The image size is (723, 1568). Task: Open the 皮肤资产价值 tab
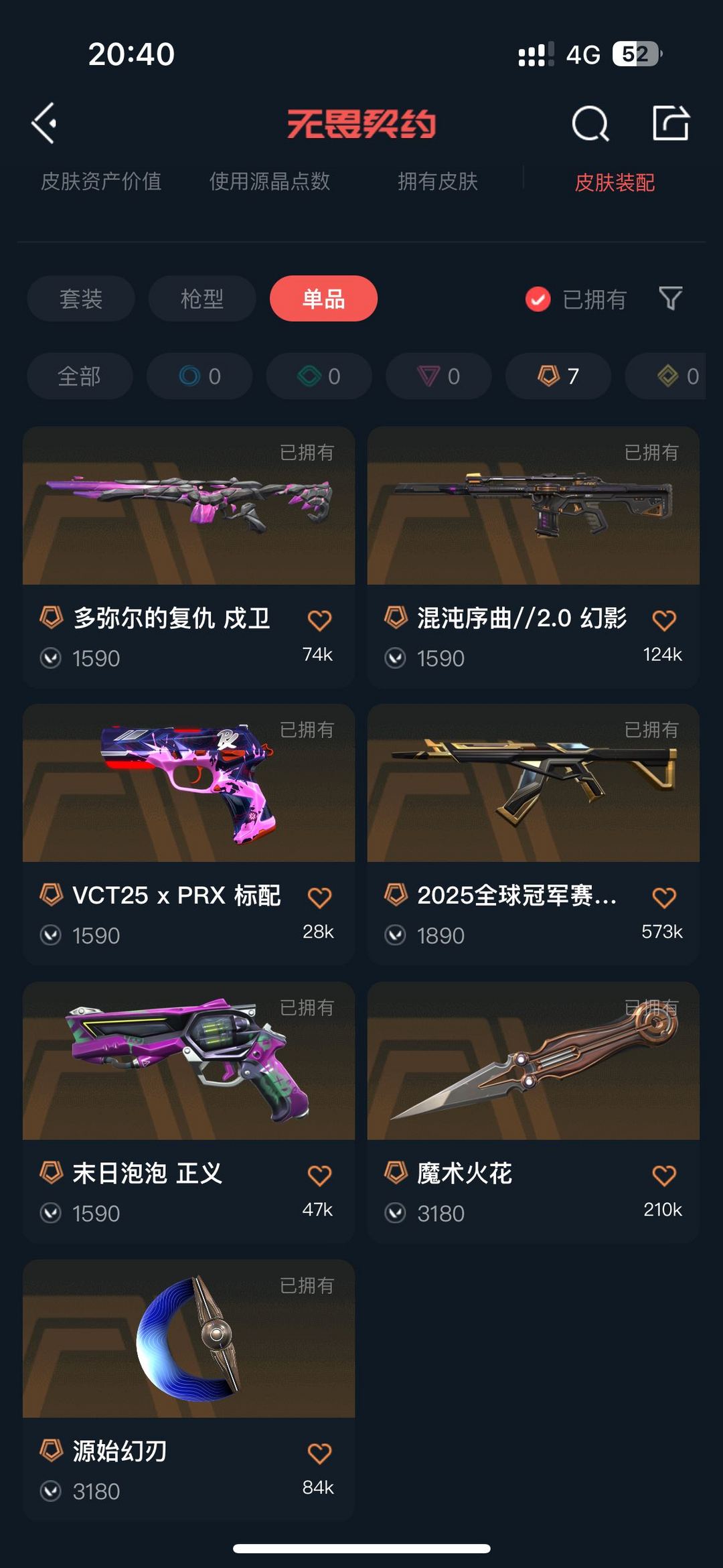[x=101, y=182]
